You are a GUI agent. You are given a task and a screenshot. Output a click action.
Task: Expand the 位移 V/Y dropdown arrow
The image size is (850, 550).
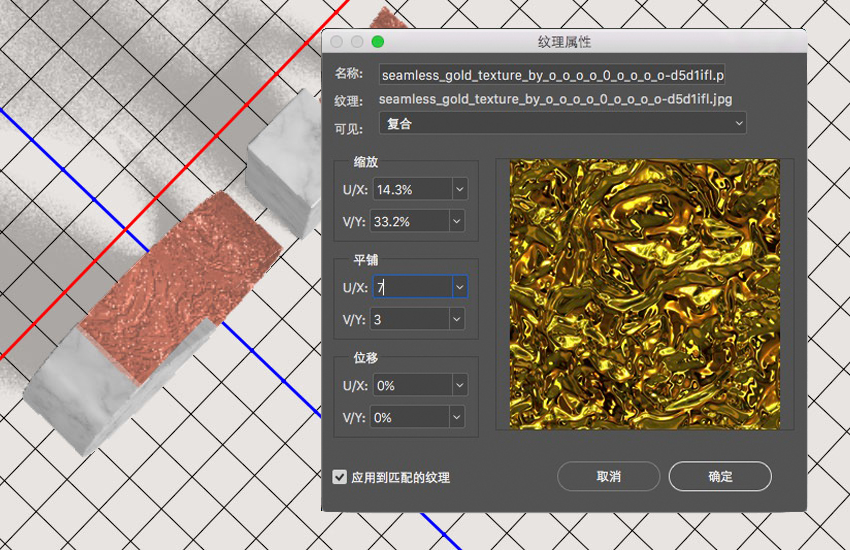(456, 417)
